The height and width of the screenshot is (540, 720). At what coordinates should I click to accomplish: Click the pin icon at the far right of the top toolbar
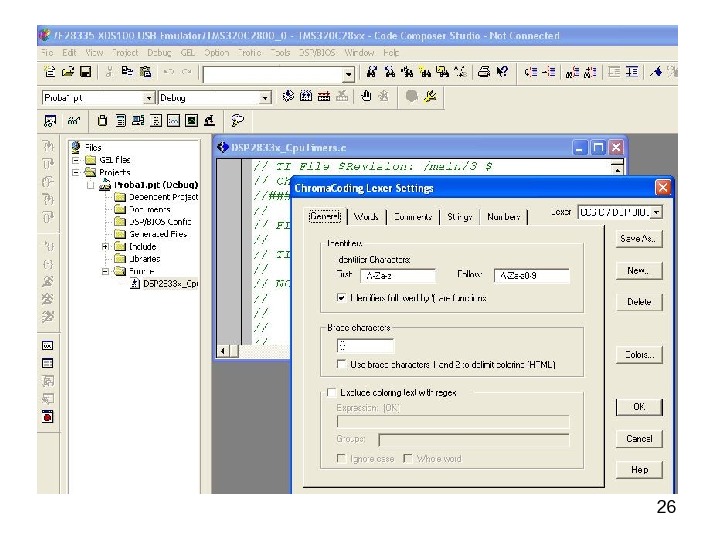click(x=656, y=72)
